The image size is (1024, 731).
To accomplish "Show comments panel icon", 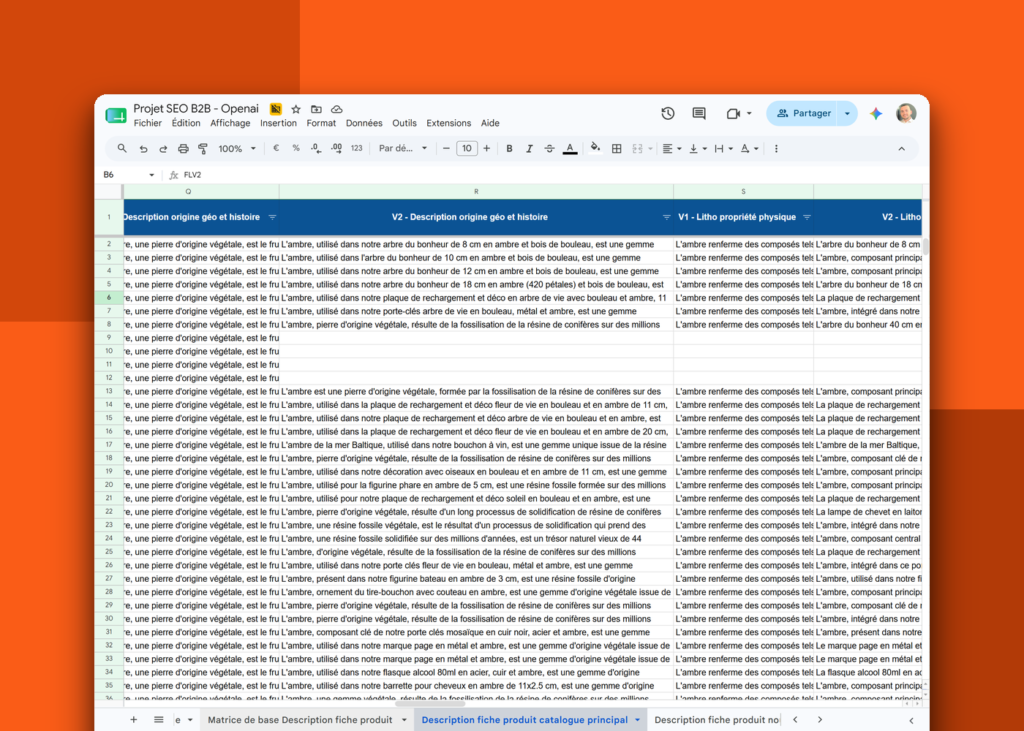I will (699, 113).
